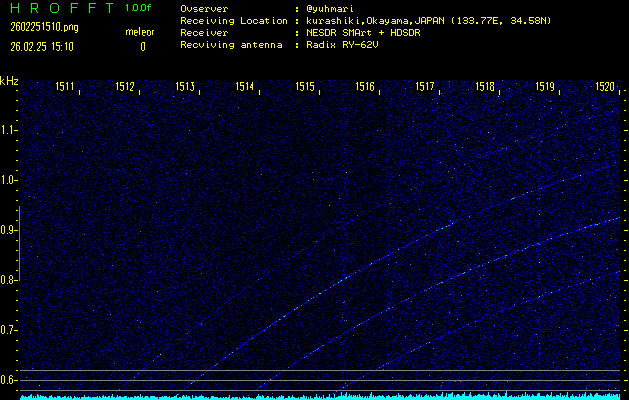Click the 1518 time marker

coord(485,87)
